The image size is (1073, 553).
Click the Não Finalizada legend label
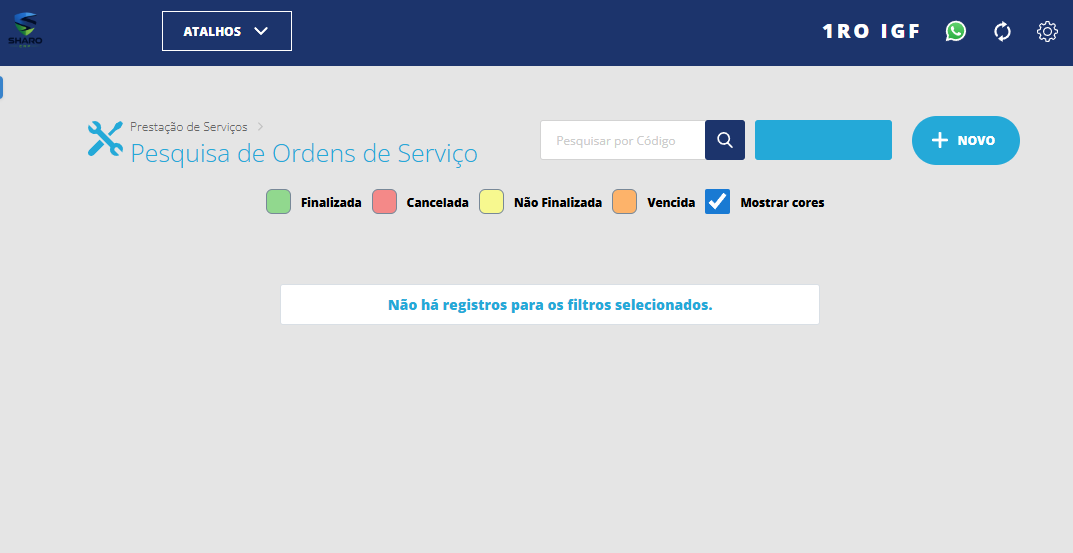[x=558, y=203]
